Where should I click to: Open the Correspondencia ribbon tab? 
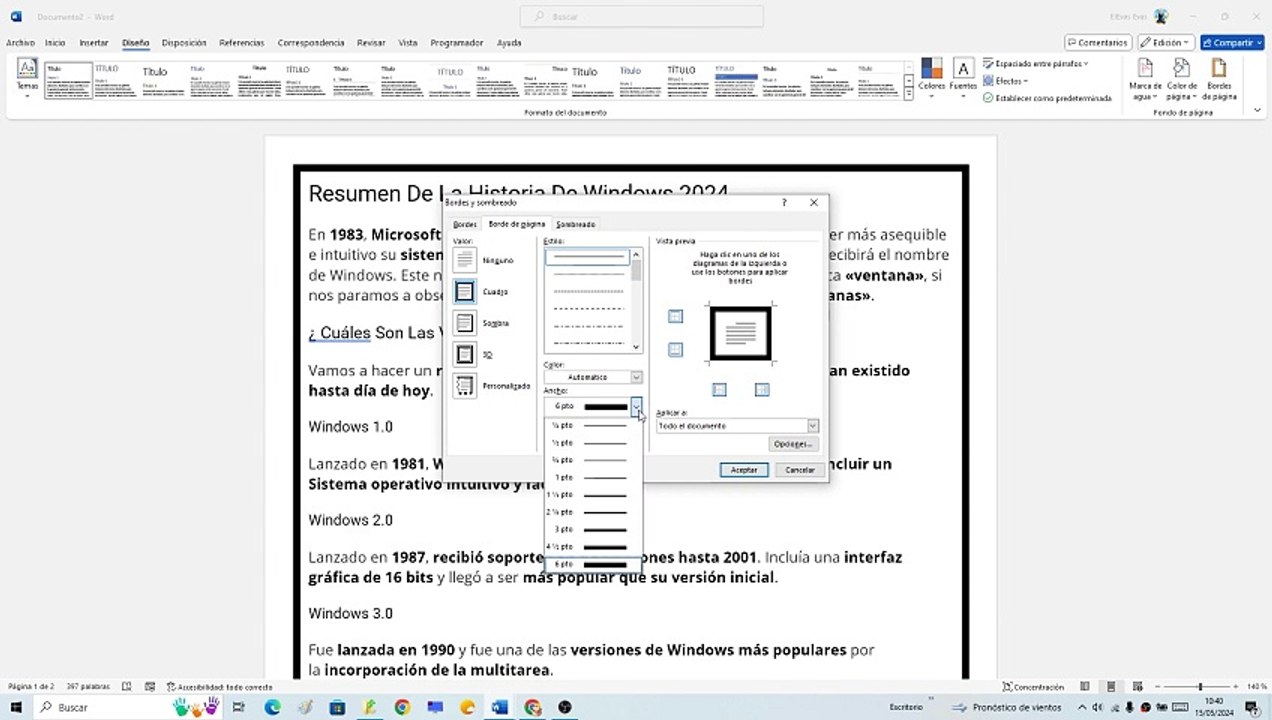point(311,43)
